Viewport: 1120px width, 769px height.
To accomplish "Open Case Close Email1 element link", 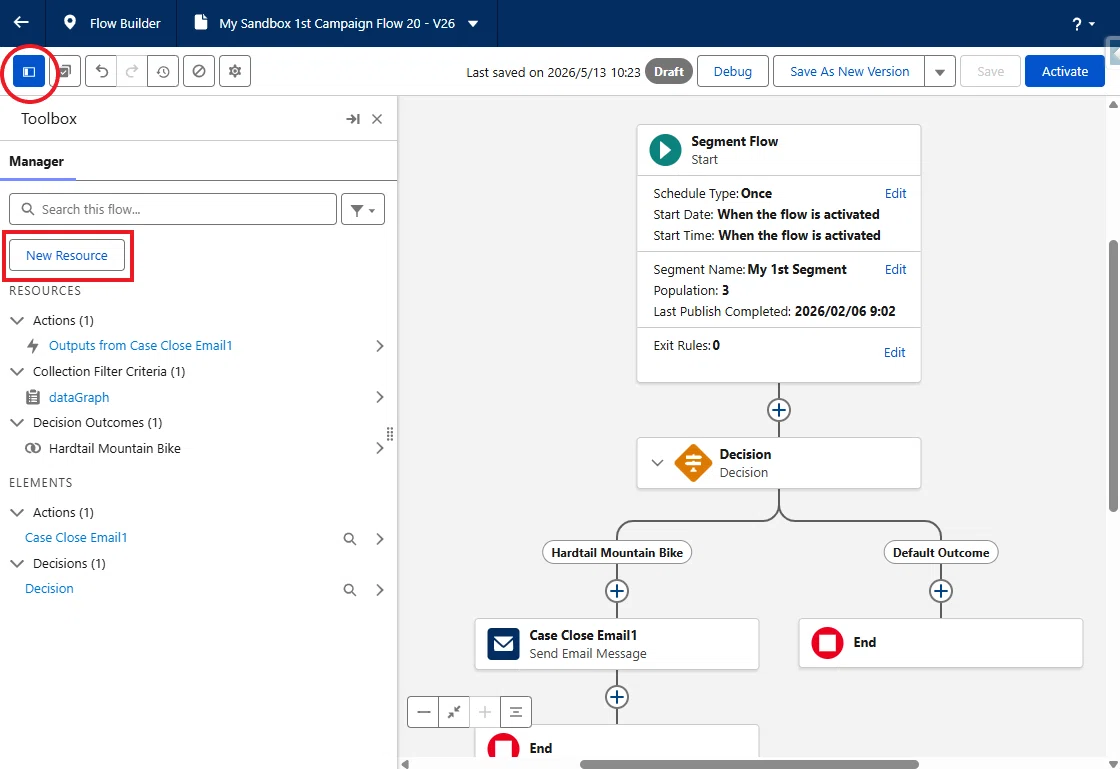I will 76,538.
